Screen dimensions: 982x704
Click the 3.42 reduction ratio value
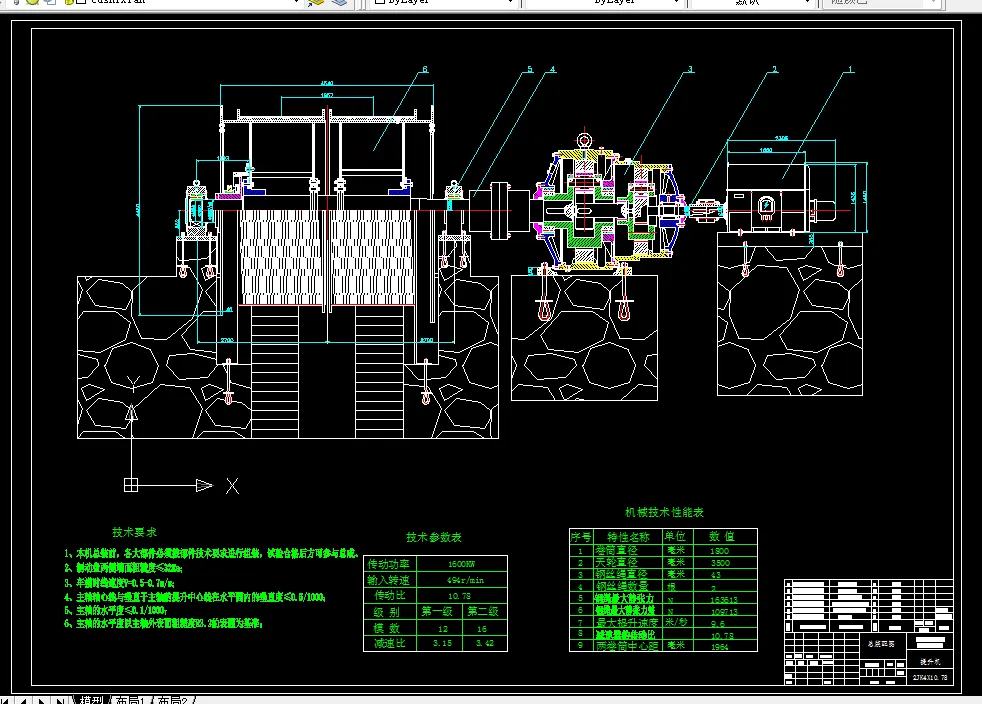[x=484, y=643]
